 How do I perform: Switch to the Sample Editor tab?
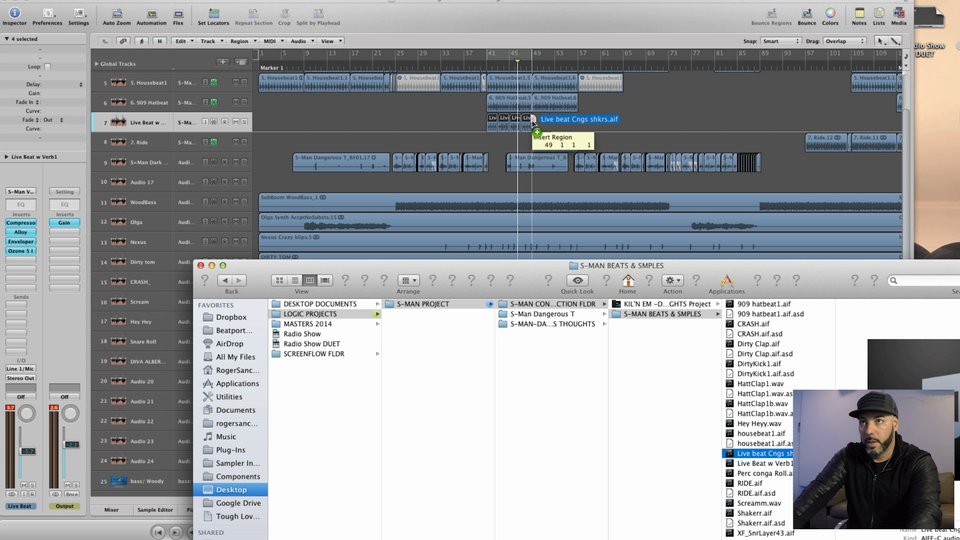[155, 509]
